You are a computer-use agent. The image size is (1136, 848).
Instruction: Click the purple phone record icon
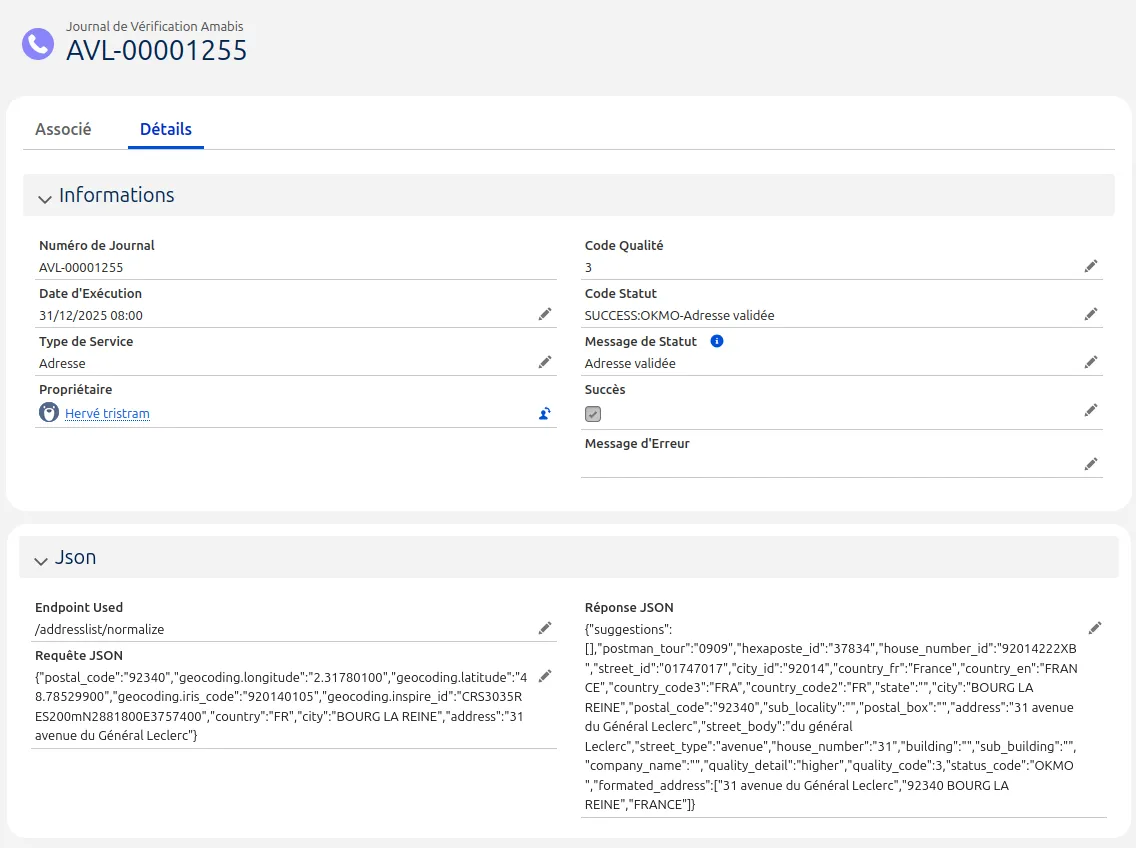38,43
